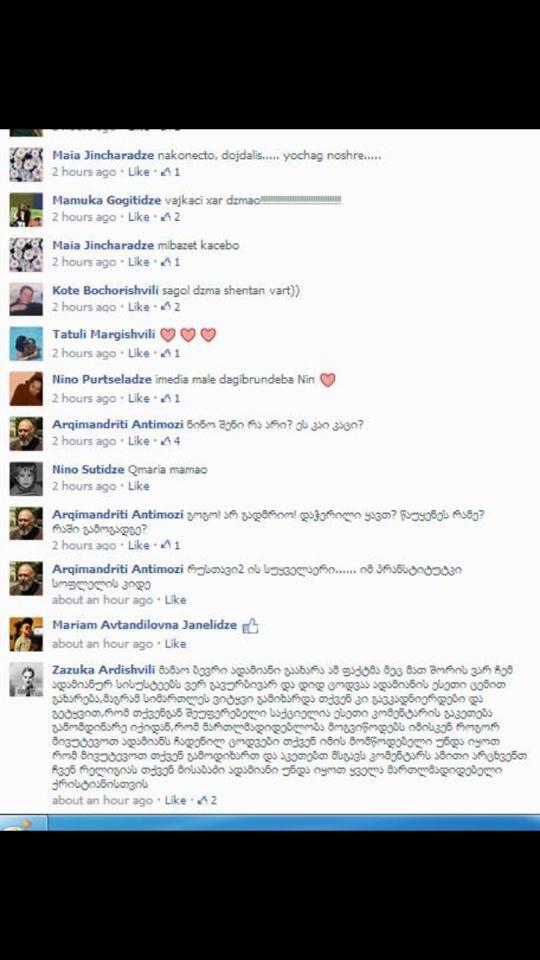Like Nino Sutidze's 'Qmaria mamao' comment

(x=139, y=486)
